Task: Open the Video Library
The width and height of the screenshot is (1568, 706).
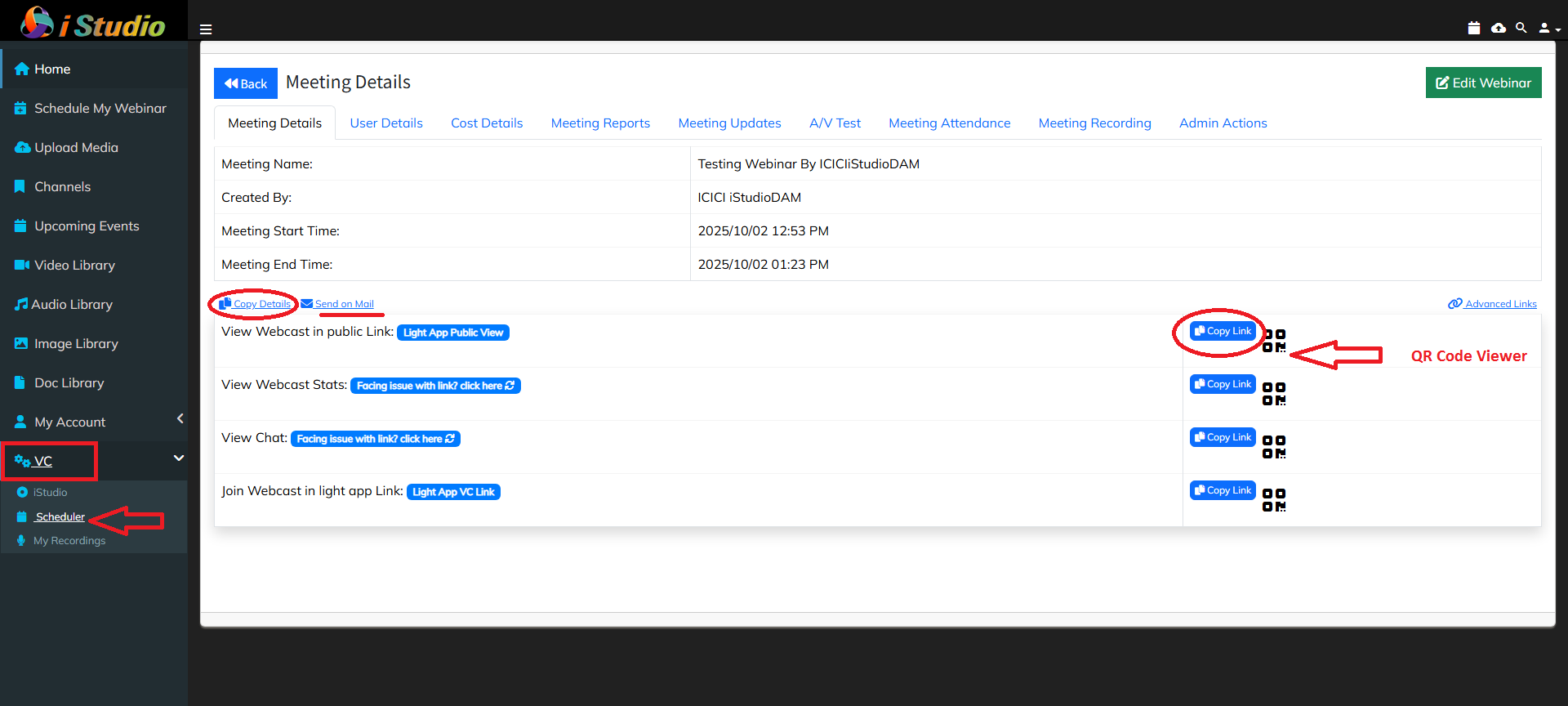Action: (x=94, y=265)
